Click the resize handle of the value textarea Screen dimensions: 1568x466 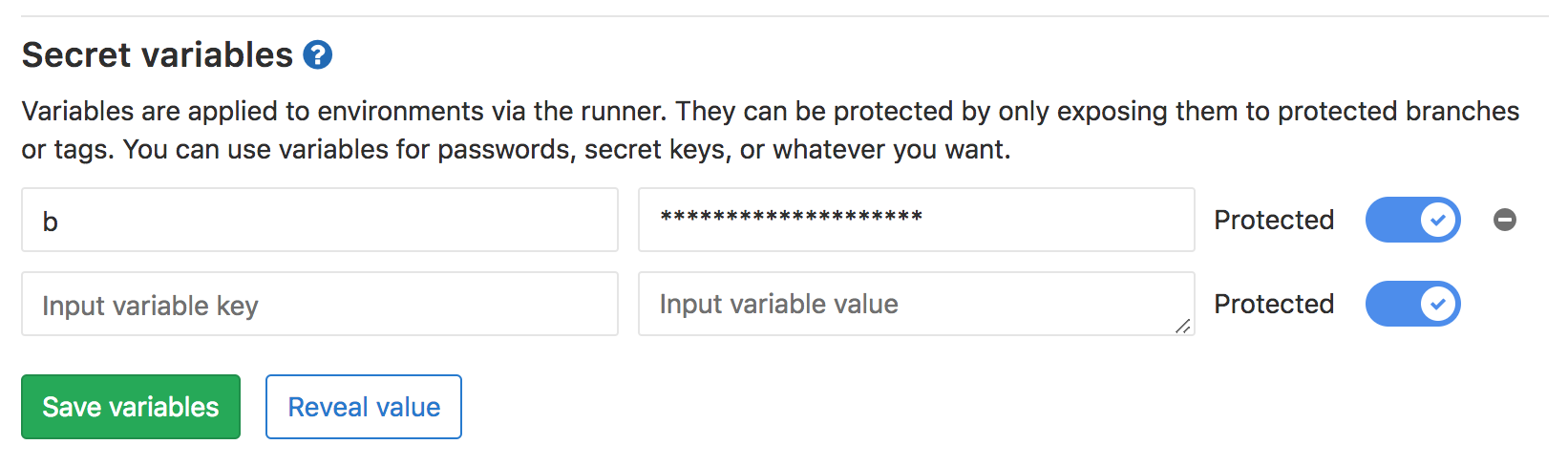(x=1183, y=326)
